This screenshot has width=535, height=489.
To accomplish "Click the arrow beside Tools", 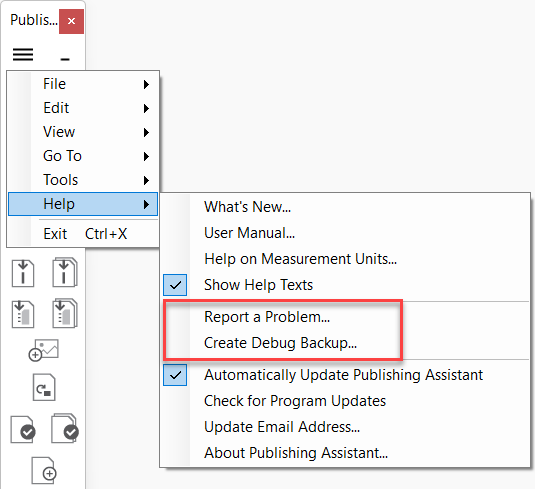I will [146, 180].
